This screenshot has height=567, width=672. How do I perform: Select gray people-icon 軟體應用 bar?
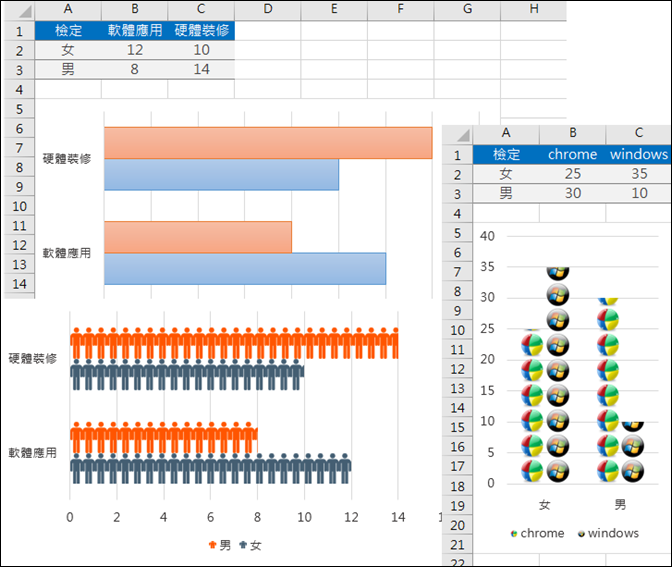click(210, 468)
